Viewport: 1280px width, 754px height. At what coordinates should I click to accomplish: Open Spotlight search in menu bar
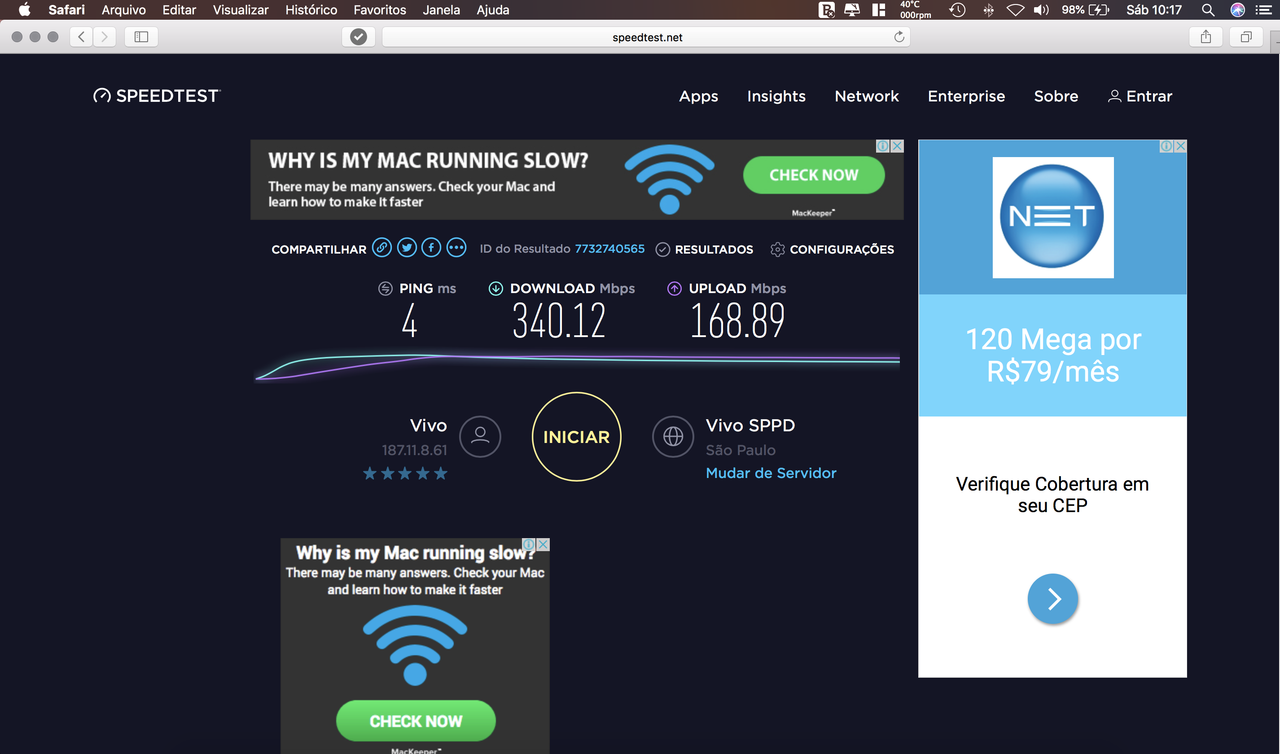[x=1208, y=10]
